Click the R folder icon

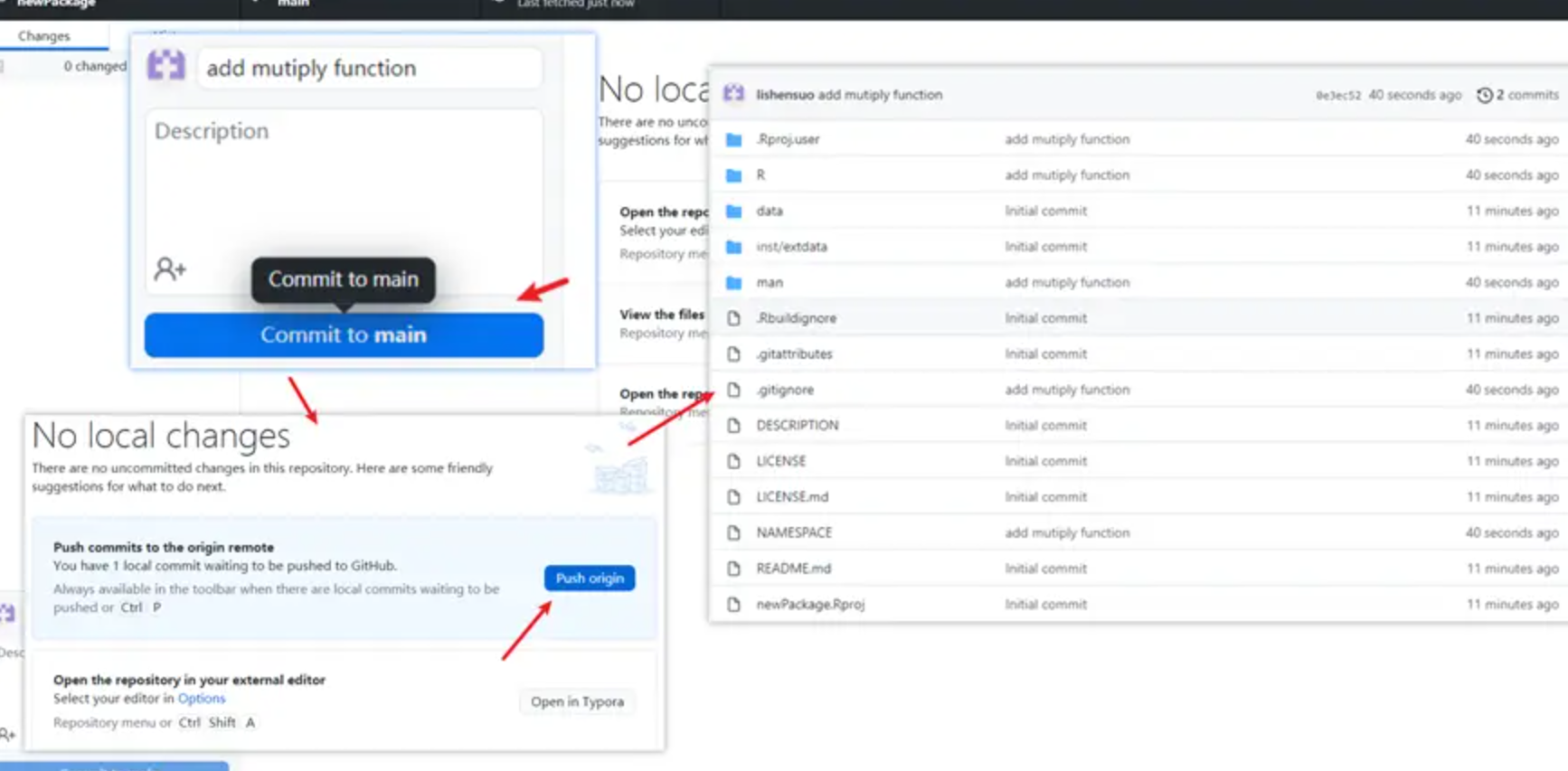pos(733,175)
